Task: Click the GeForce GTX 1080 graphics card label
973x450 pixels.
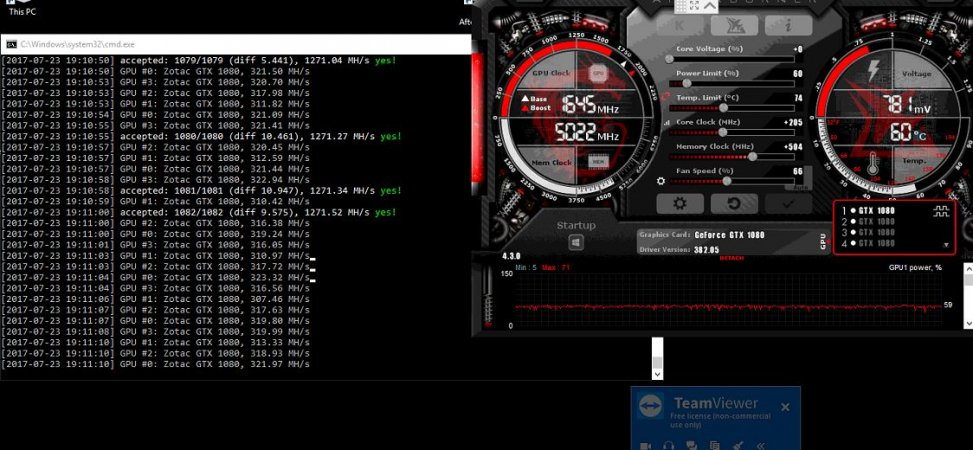Action: [729, 235]
